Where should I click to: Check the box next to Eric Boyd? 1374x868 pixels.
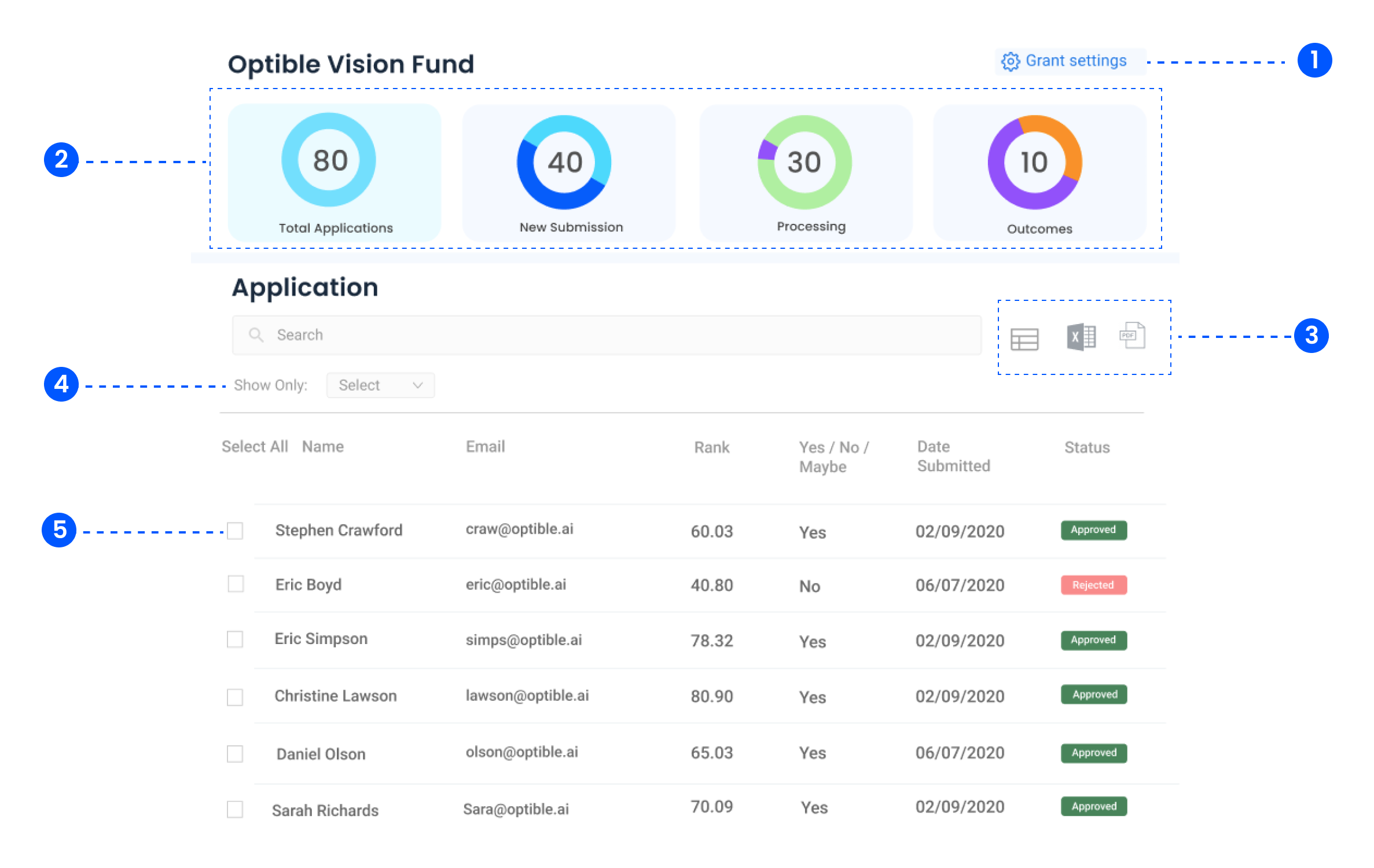pyautogui.click(x=235, y=584)
